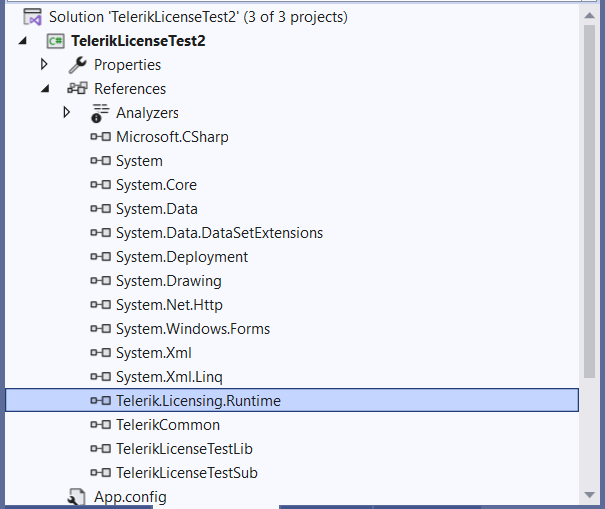Click the Analyzers icon
The image size is (605, 509).
[99, 113]
